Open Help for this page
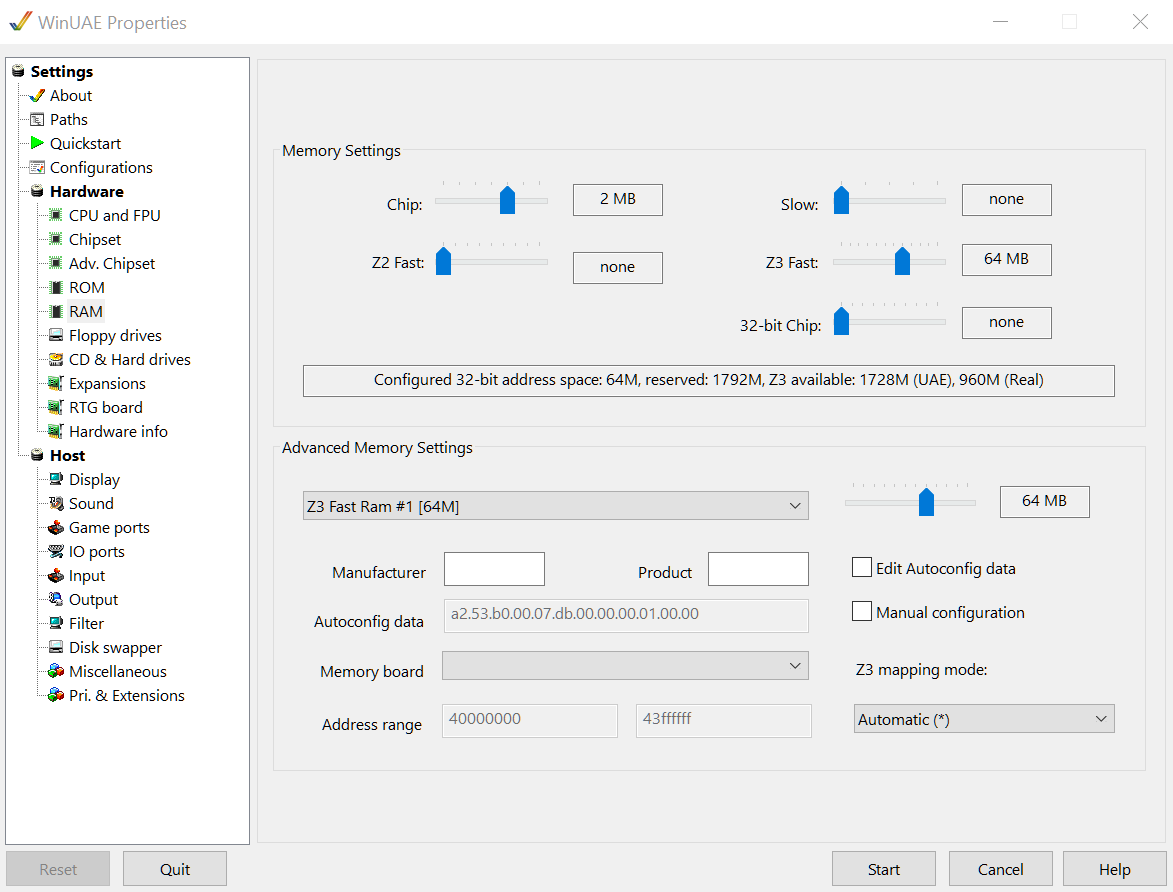Screen dimensions: 1173x892 tap(1114, 869)
